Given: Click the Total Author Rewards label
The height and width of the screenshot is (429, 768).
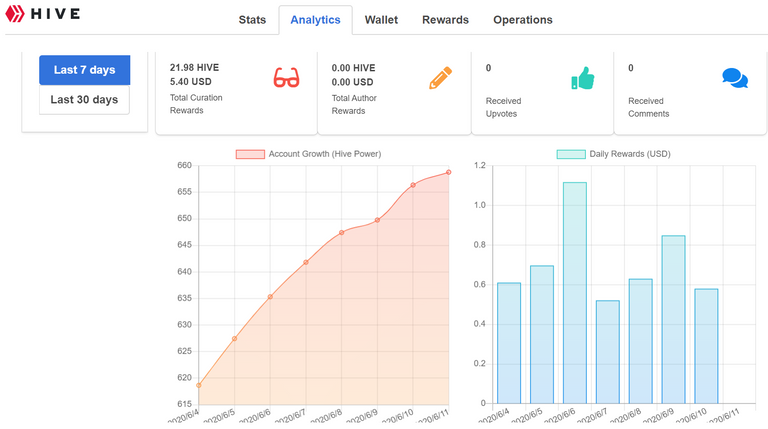Looking at the screenshot, I should click(x=354, y=105).
